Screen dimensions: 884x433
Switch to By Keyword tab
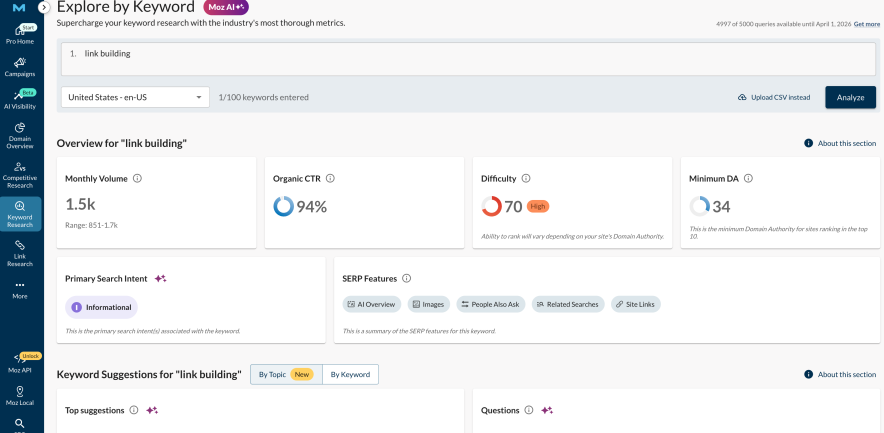point(350,374)
